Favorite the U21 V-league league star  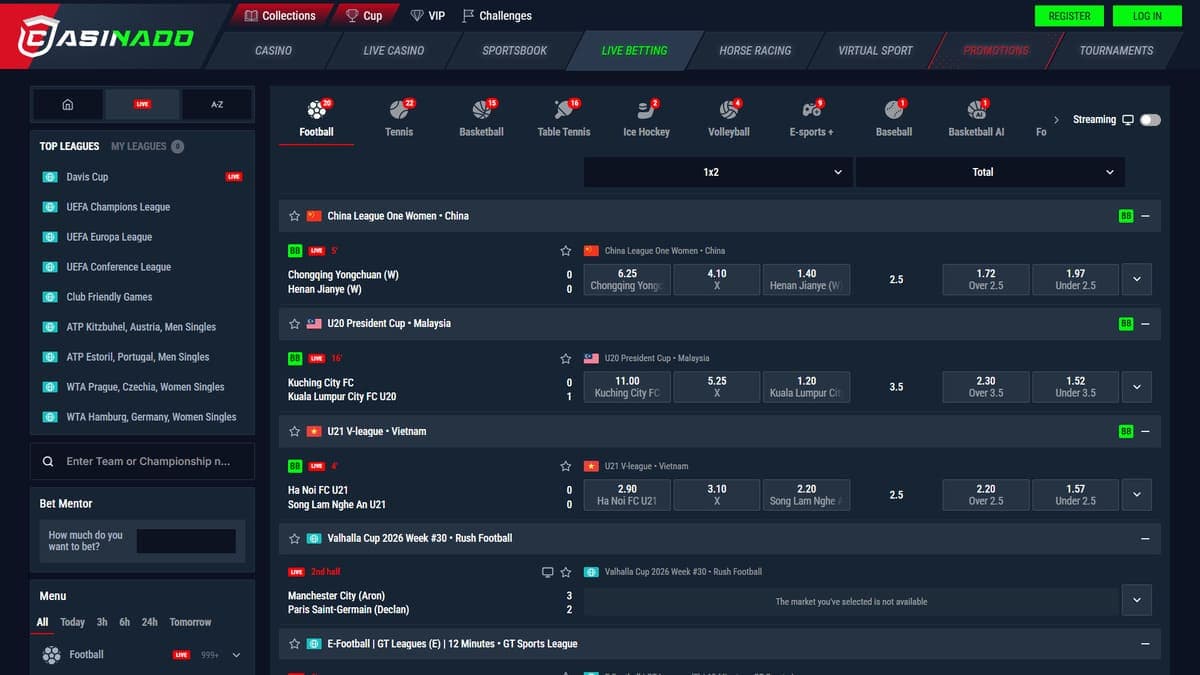click(x=294, y=432)
